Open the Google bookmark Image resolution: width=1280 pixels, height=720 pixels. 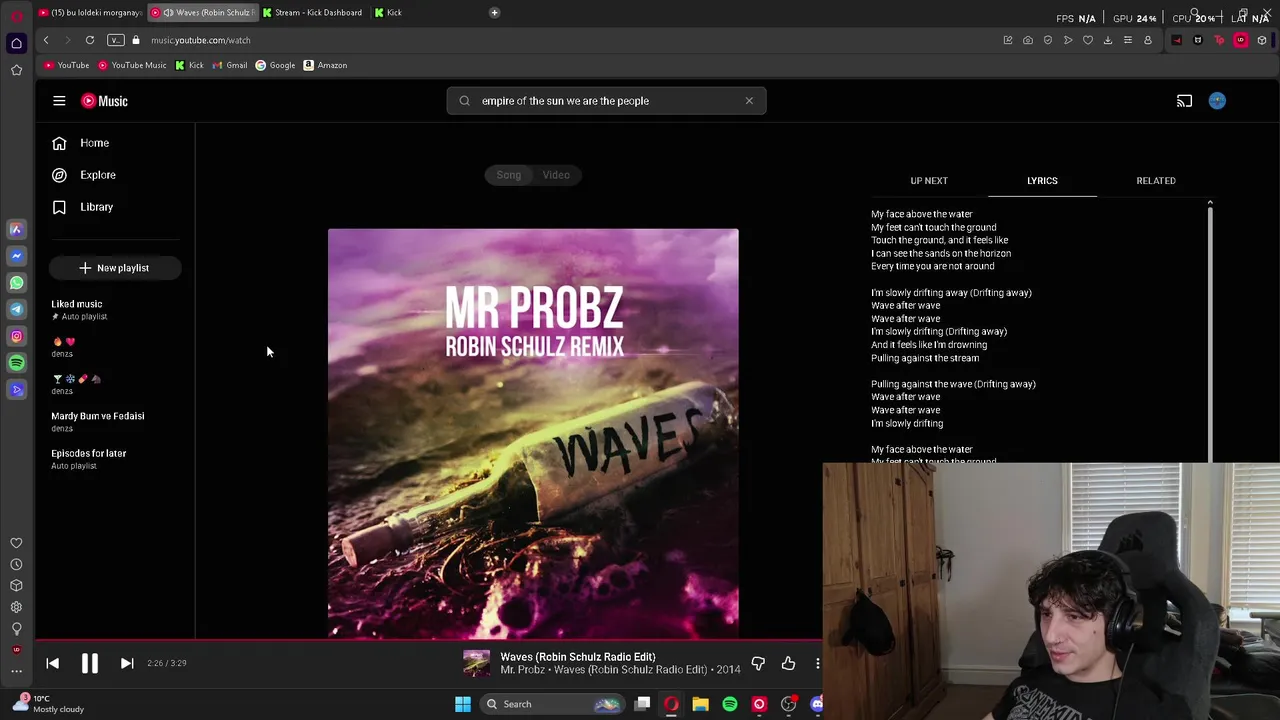(275, 65)
